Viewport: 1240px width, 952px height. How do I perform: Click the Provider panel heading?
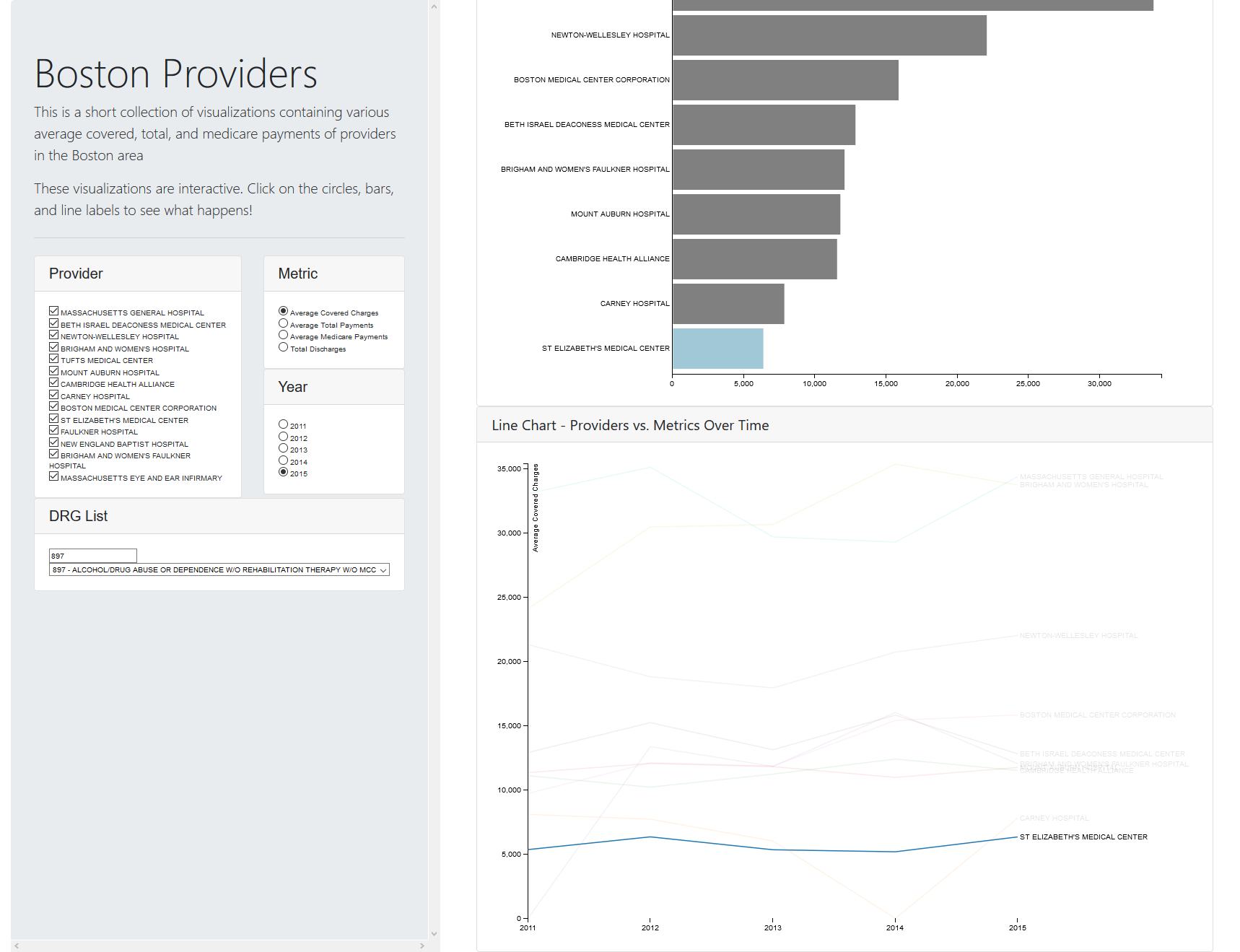coord(76,274)
